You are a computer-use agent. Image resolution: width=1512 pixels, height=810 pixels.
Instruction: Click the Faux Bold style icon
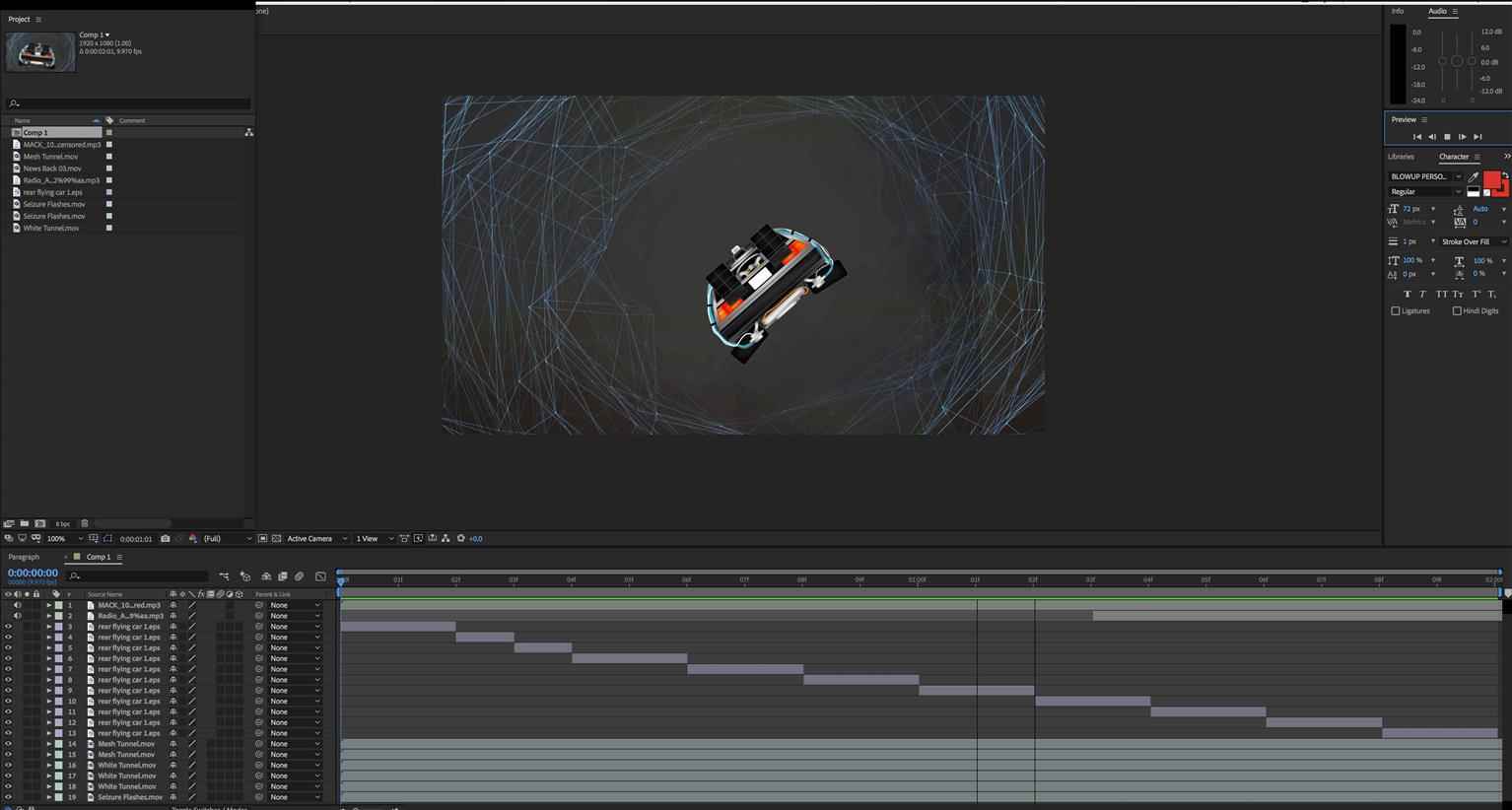click(x=1407, y=294)
